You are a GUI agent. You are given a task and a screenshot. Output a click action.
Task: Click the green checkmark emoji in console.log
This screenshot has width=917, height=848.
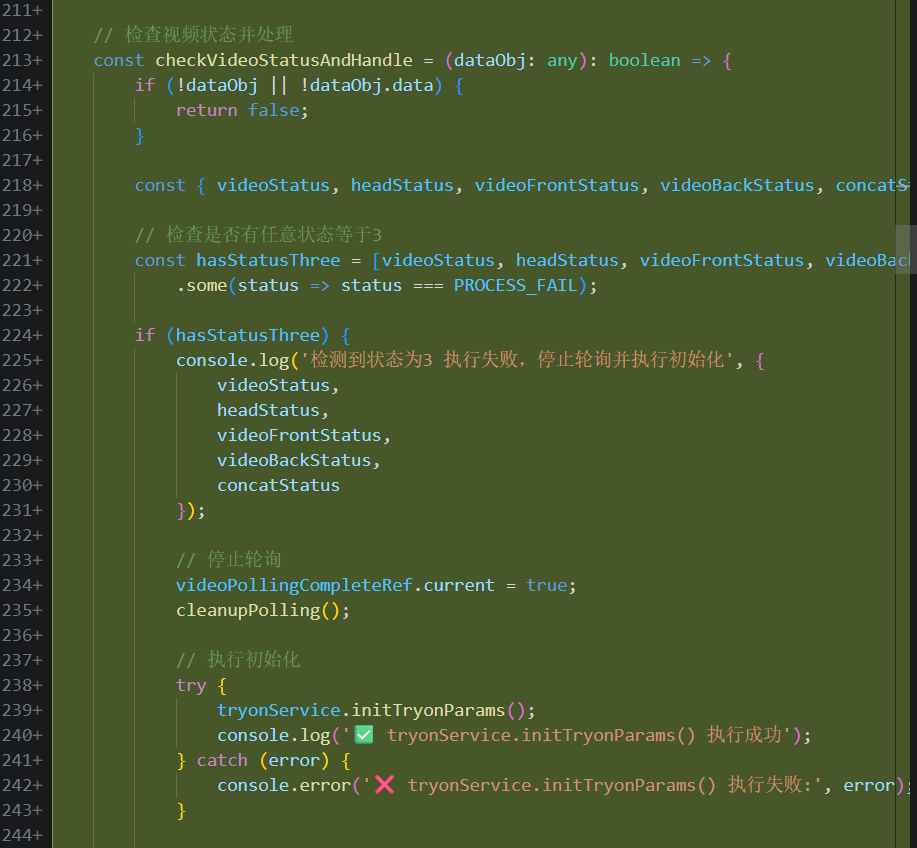tap(364, 735)
